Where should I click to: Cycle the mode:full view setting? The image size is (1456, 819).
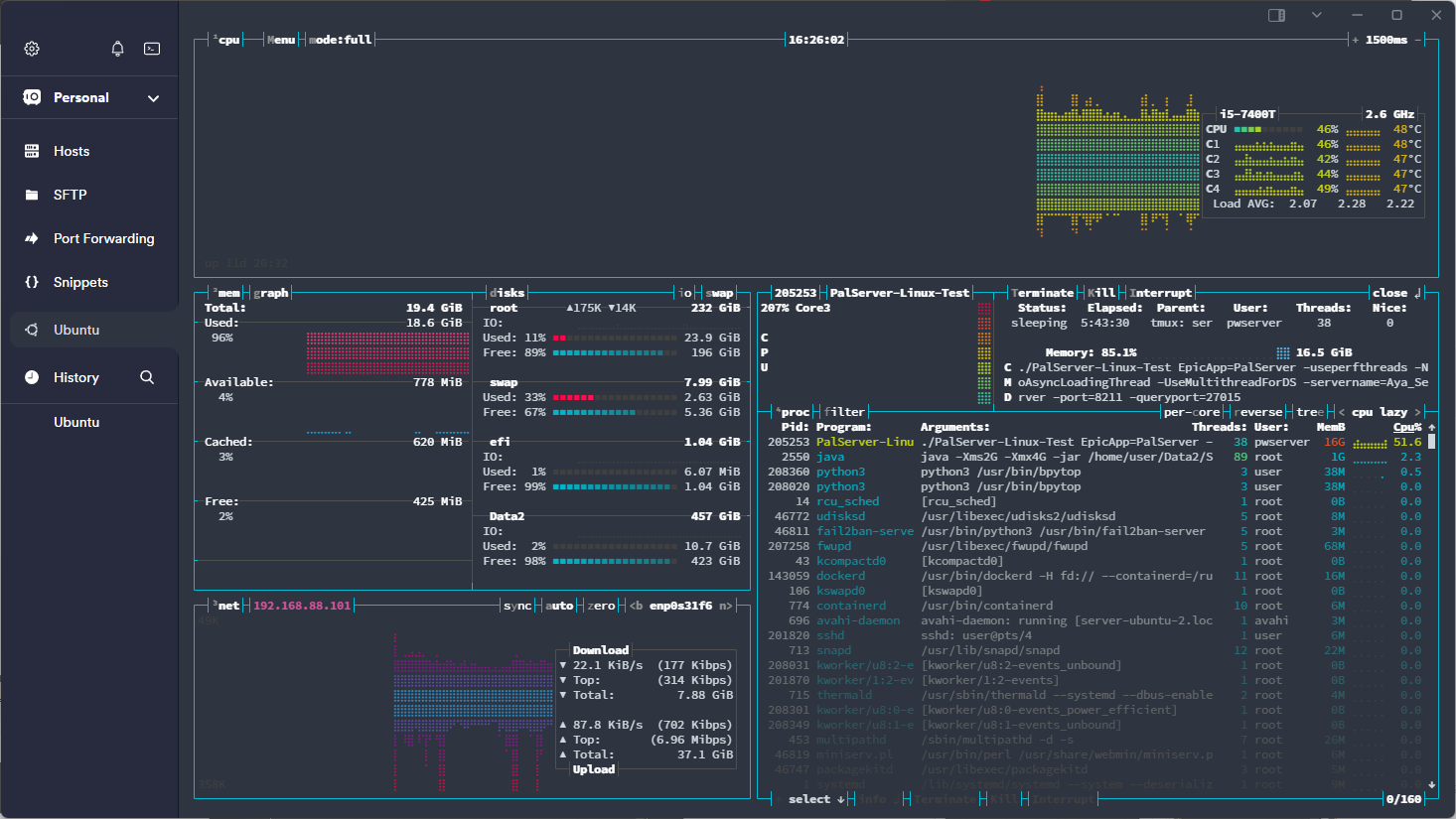[x=340, y=40]
